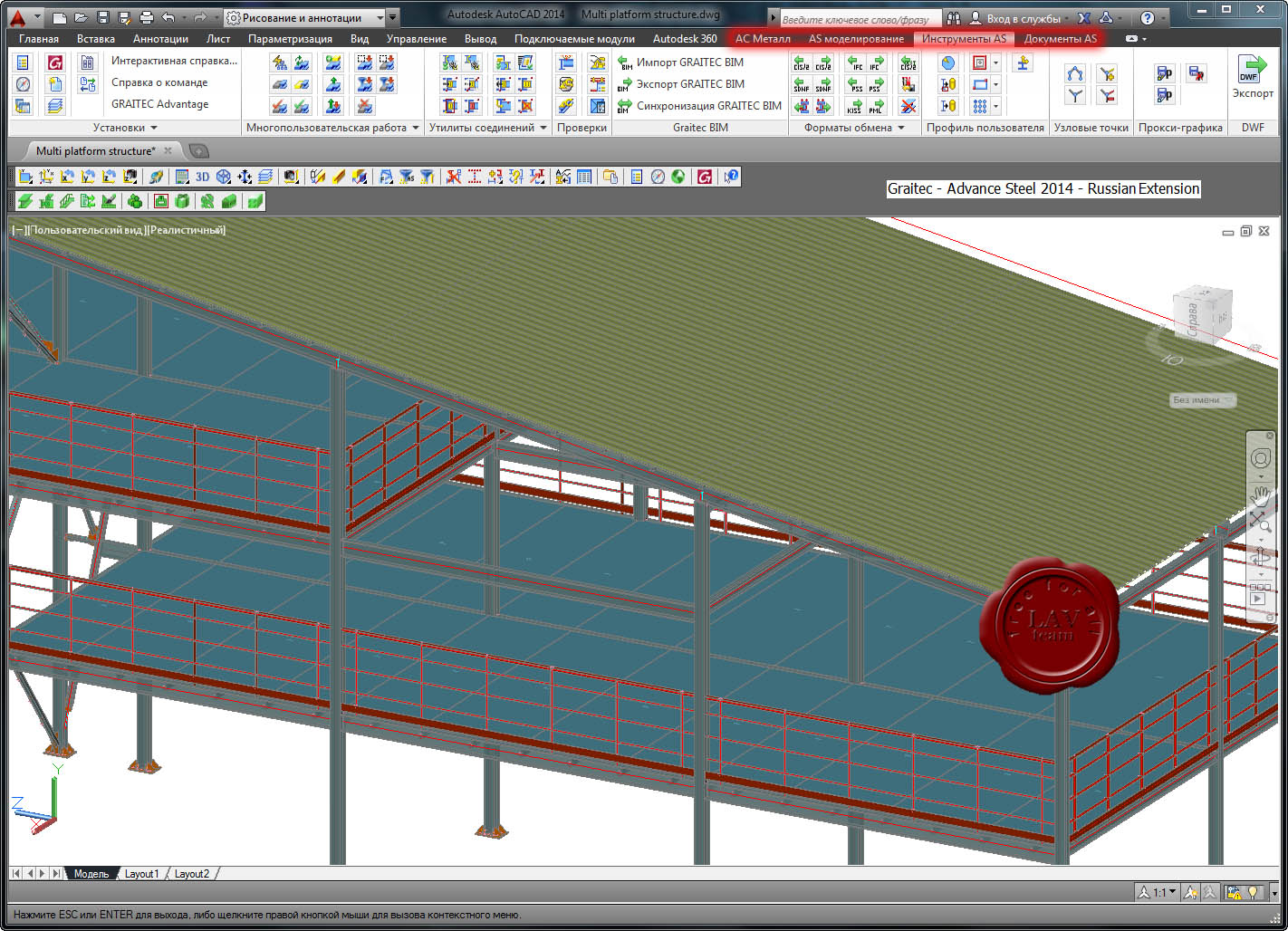This screenshot has width=1288, height=931.
Task: Click the first icon in Прокси-графика panel
Action: pyautogui.click(x=1165, y=73)
